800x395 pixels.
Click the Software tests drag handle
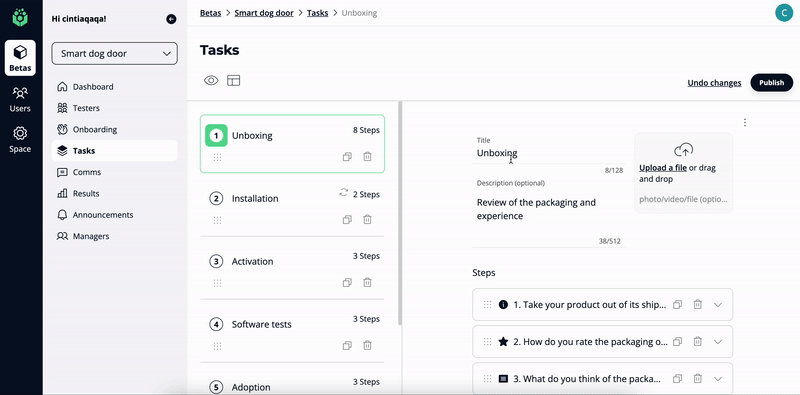coord(217,346)
